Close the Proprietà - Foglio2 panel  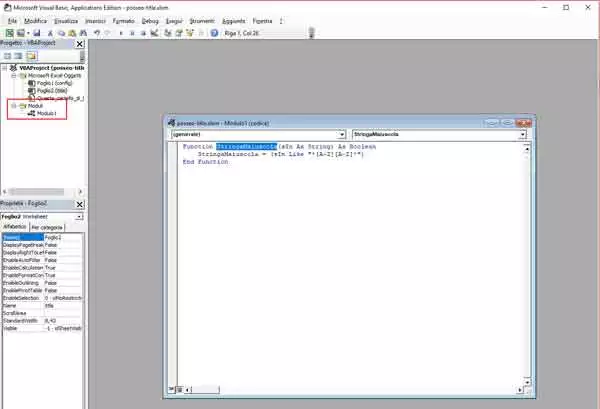coord(79,204)
